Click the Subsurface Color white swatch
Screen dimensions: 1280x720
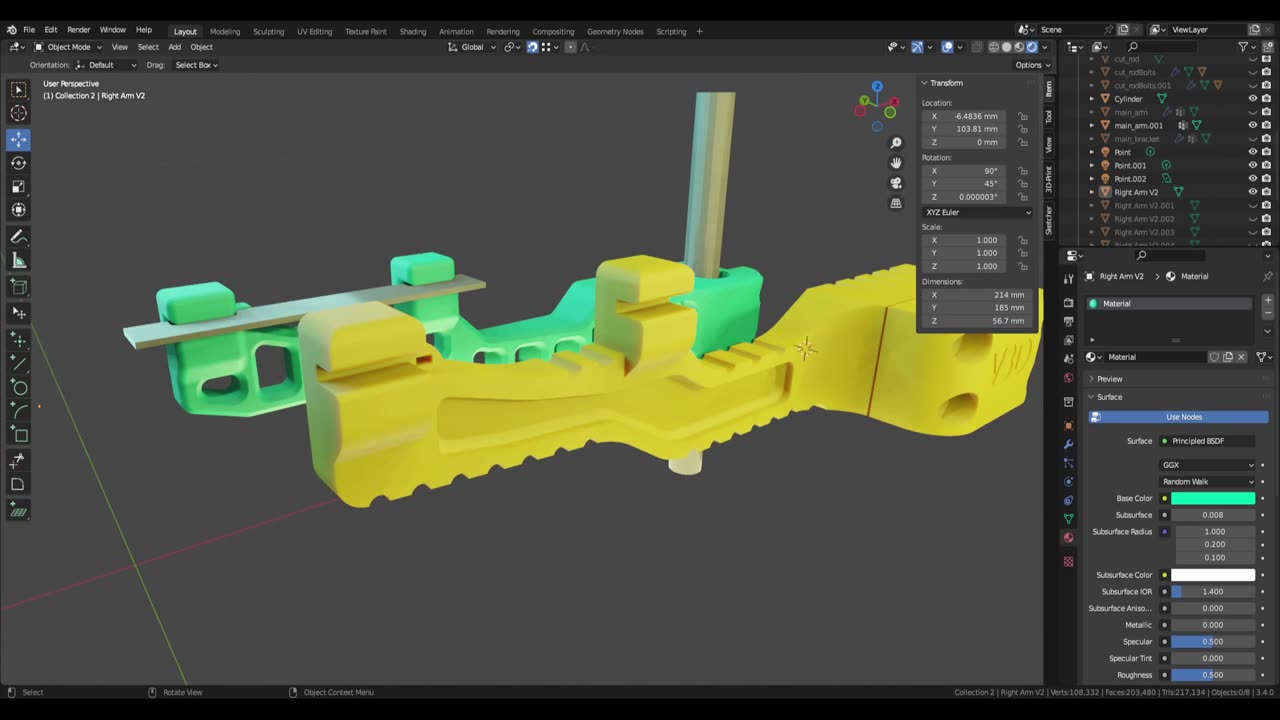point(1213,575)
